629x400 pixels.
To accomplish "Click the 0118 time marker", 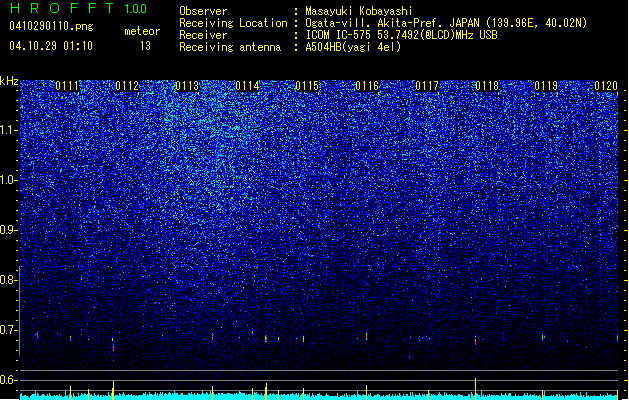I will 487,86.
